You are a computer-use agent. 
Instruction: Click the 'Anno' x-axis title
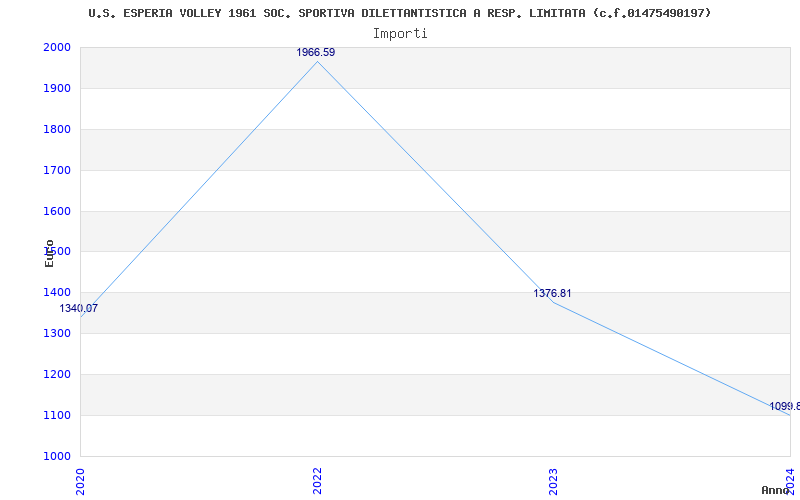[x=776, y=490]
